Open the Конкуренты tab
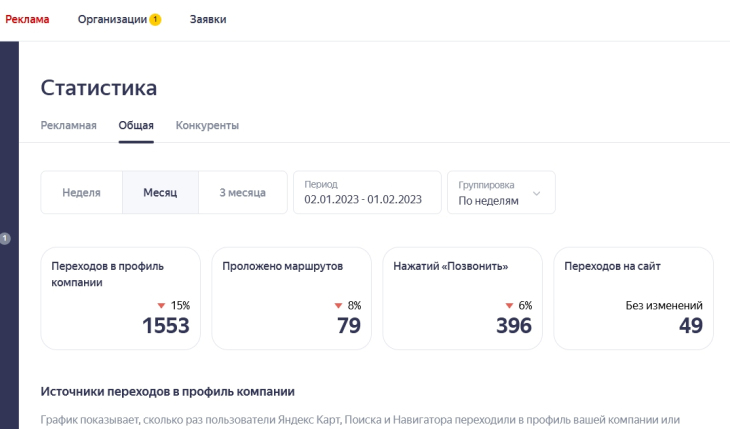Image resolution: width=730 pixels, height=429 pixels. coord(207,125)
